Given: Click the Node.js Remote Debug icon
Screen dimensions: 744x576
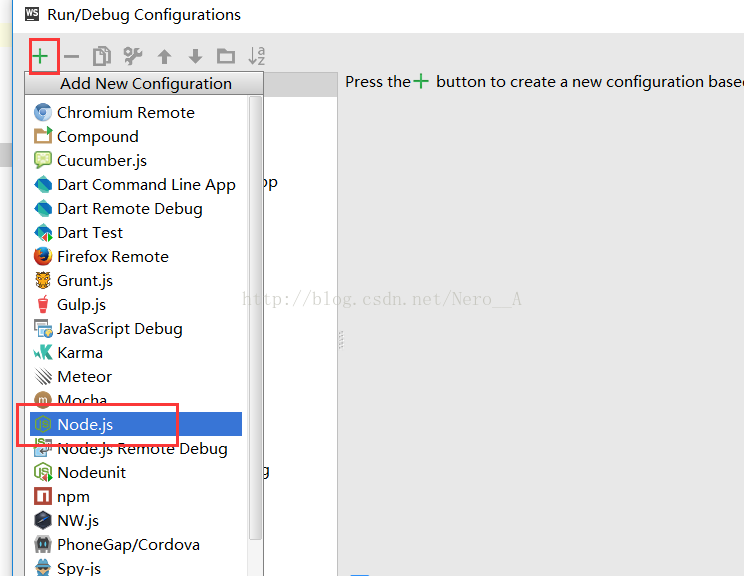Looking at the screenshot, I should pyautogui.click(x=43, y=448).
